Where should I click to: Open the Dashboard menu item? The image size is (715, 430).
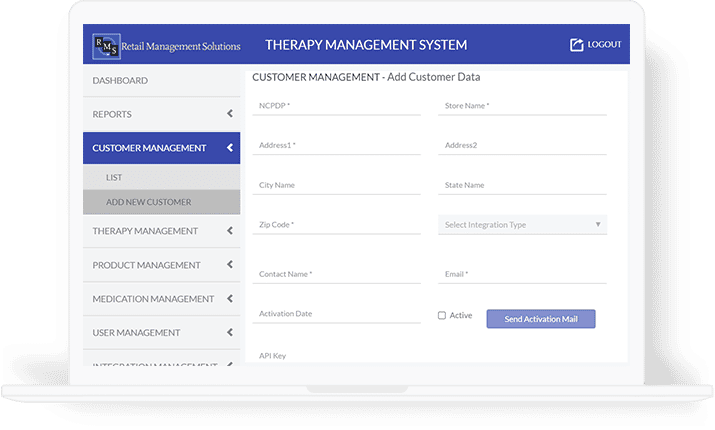120,80
